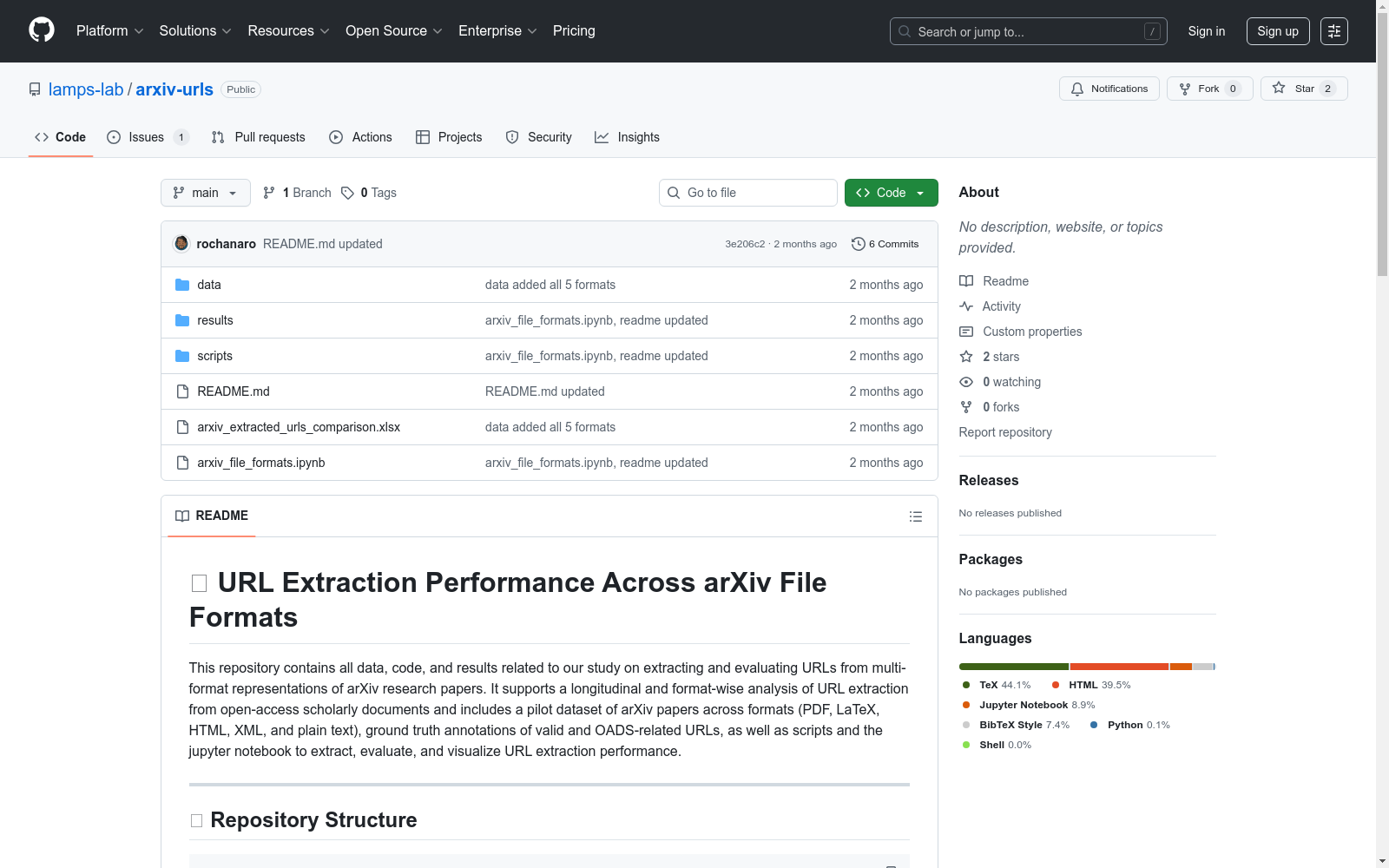The height and width of the screenshot is (868, 1389).
Task: Click the branch icon beside 1 Branch
Action: click(x=269, y=193)
